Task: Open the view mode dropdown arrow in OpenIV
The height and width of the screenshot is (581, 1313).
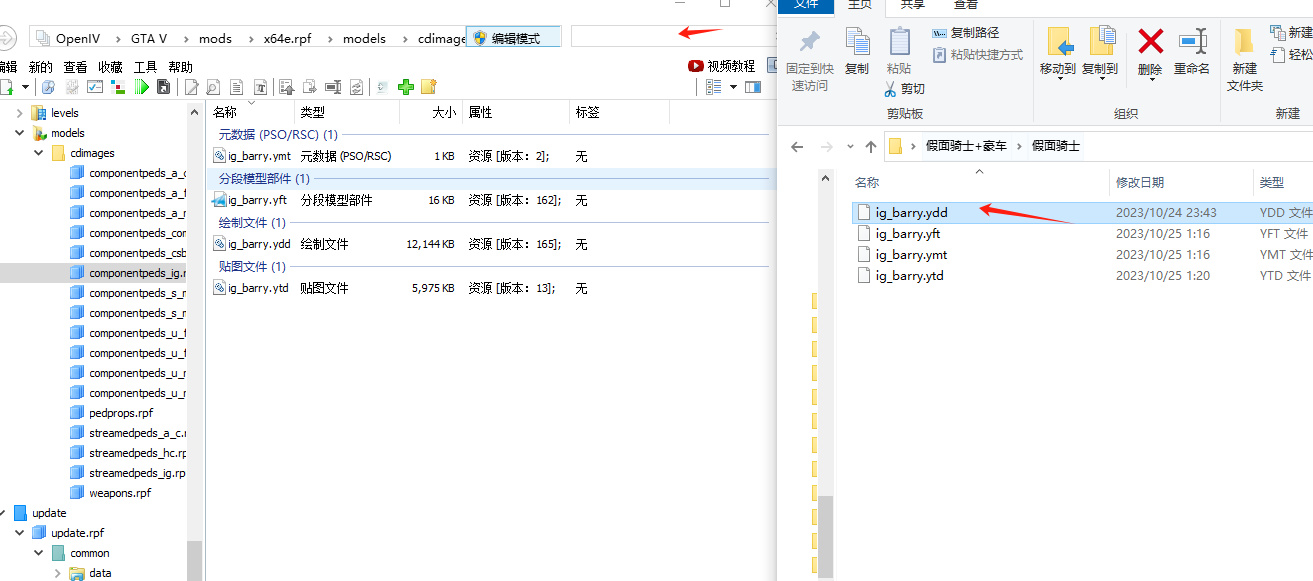Action: coord(733,87)
